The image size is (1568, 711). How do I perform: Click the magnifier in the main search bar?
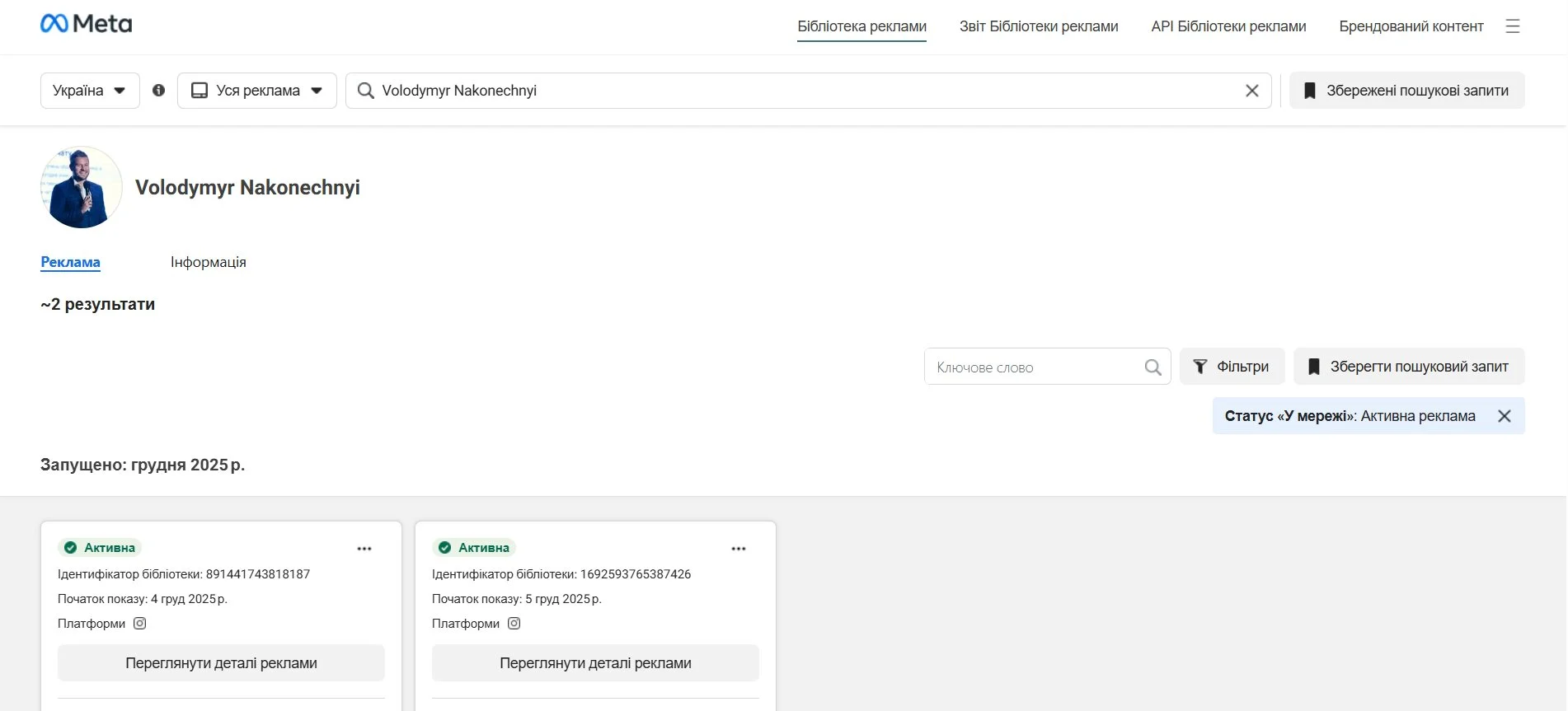click(365, 91)
